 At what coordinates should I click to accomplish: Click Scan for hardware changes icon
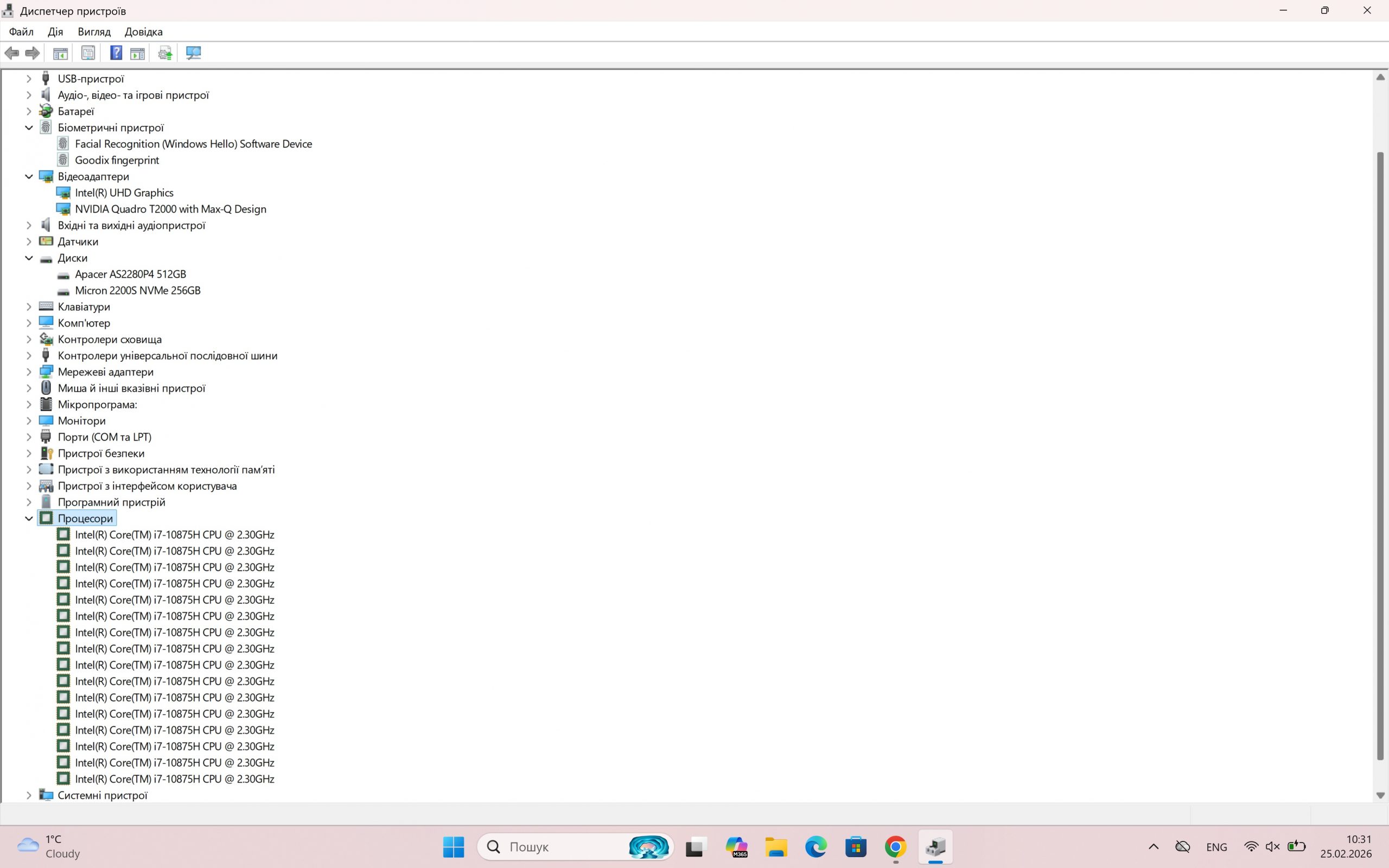[x=193, y=53]
